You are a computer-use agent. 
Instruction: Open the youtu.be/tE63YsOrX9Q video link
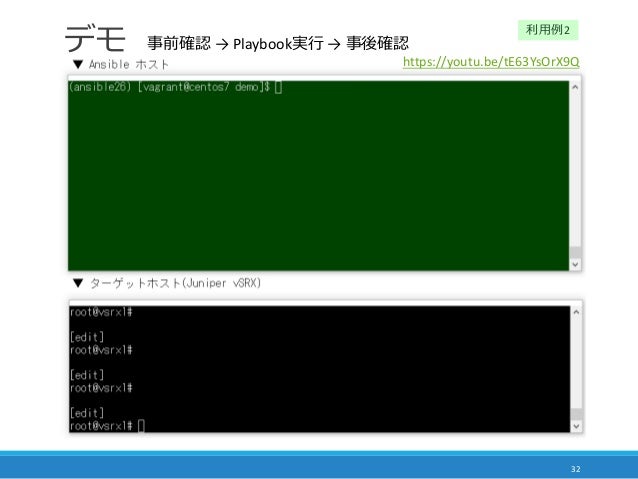(x=491, y=62)
